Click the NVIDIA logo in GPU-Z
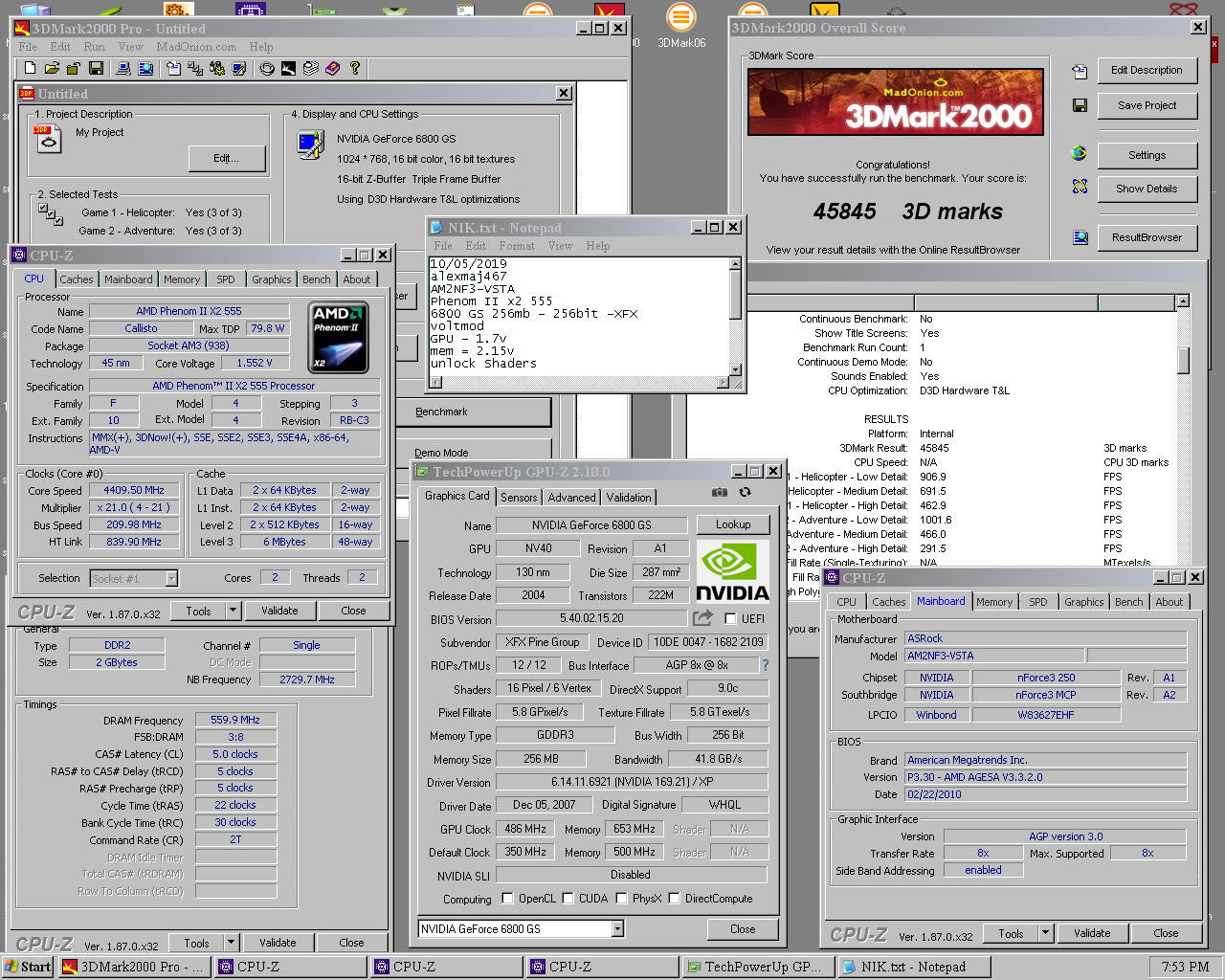 [x=732, y=570]
